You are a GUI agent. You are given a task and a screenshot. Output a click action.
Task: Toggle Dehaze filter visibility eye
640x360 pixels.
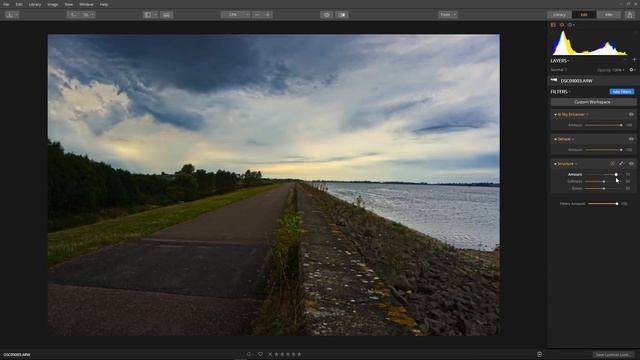pyautogui.click(x=631, y=139)
